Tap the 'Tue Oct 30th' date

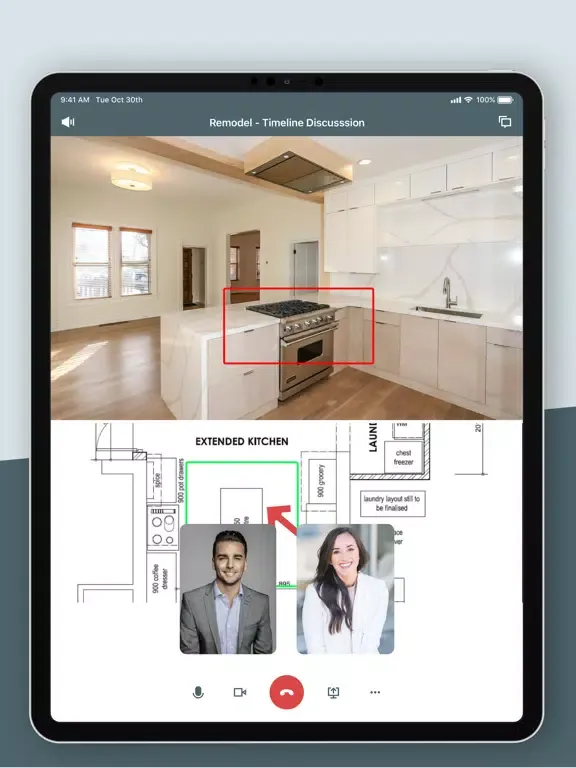[119, 99]
